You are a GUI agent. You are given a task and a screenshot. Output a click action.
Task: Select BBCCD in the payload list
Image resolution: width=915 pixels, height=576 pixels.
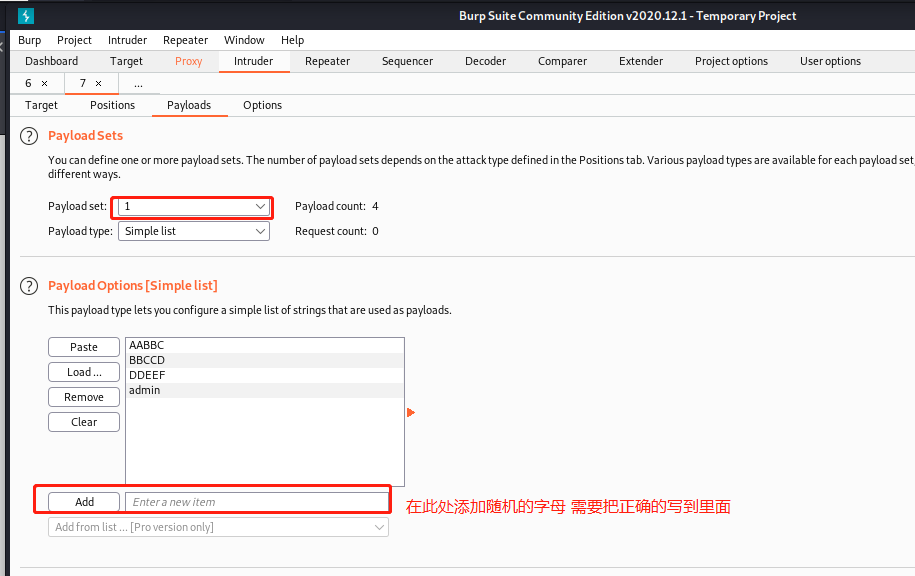[x=265, y=360]
